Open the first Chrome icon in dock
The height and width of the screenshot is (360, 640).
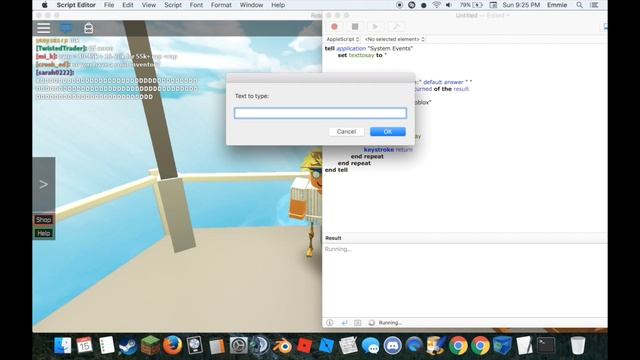[458, 346]
